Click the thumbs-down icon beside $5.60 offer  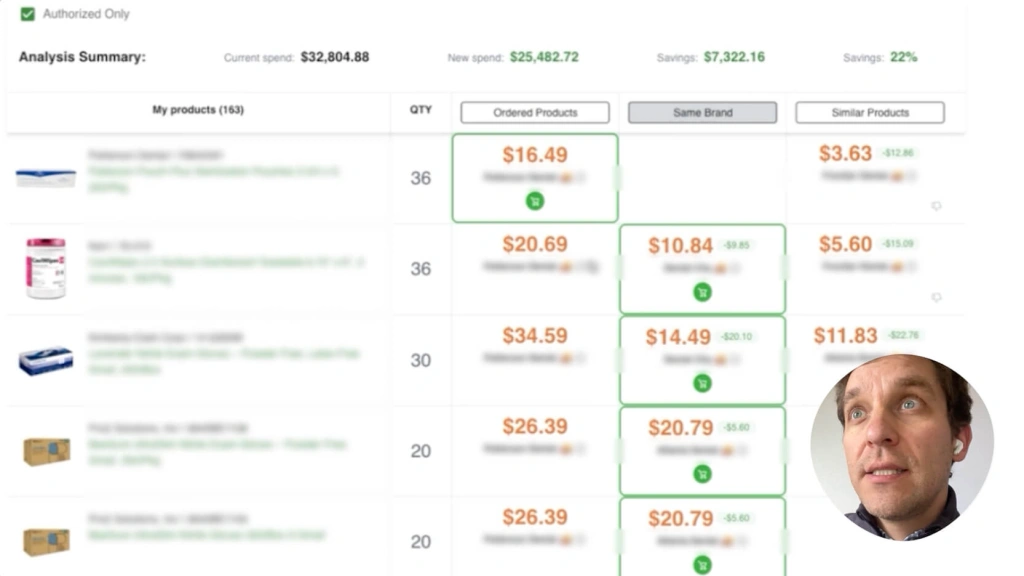[x=936, y=297]
